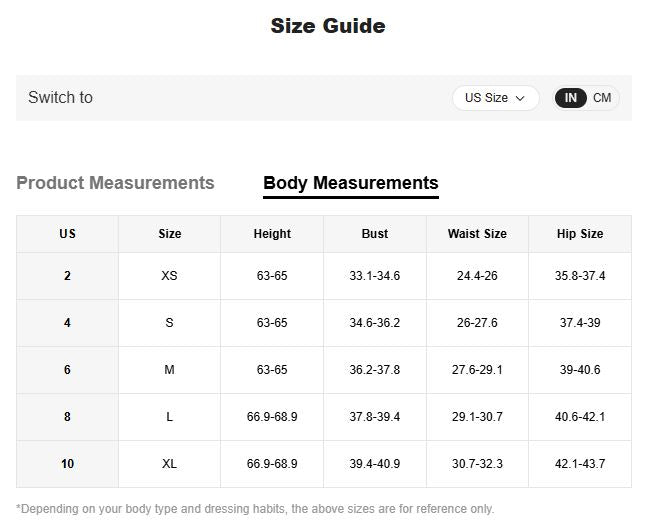The image size is (653, 527).
Task: Select the XS size cell
Action: (169, 276)
